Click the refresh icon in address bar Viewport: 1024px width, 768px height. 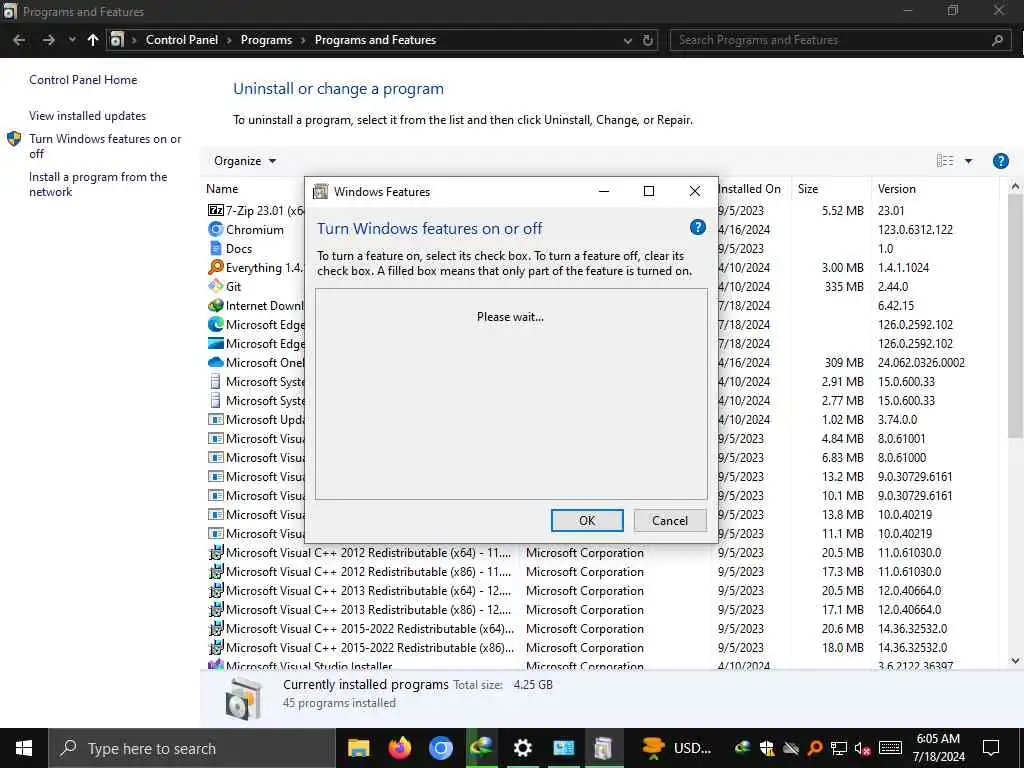(x=647, y=40)
